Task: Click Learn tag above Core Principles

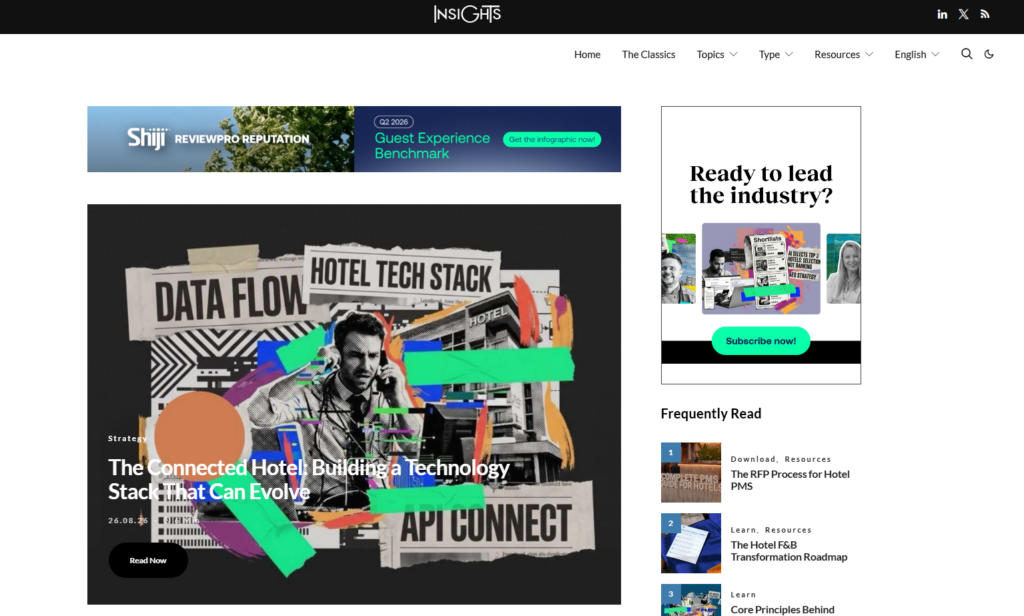Action: (743, 594)
